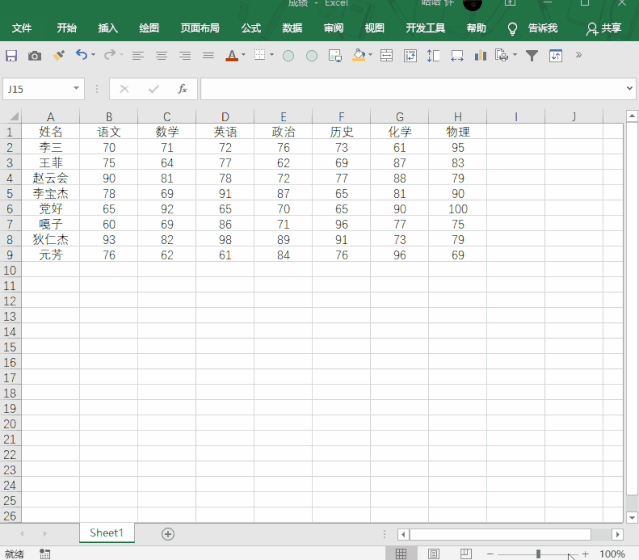This screenshot has height=560, width=639.
Task: Click the 共享 share button
Action: (x=604, y=28)
